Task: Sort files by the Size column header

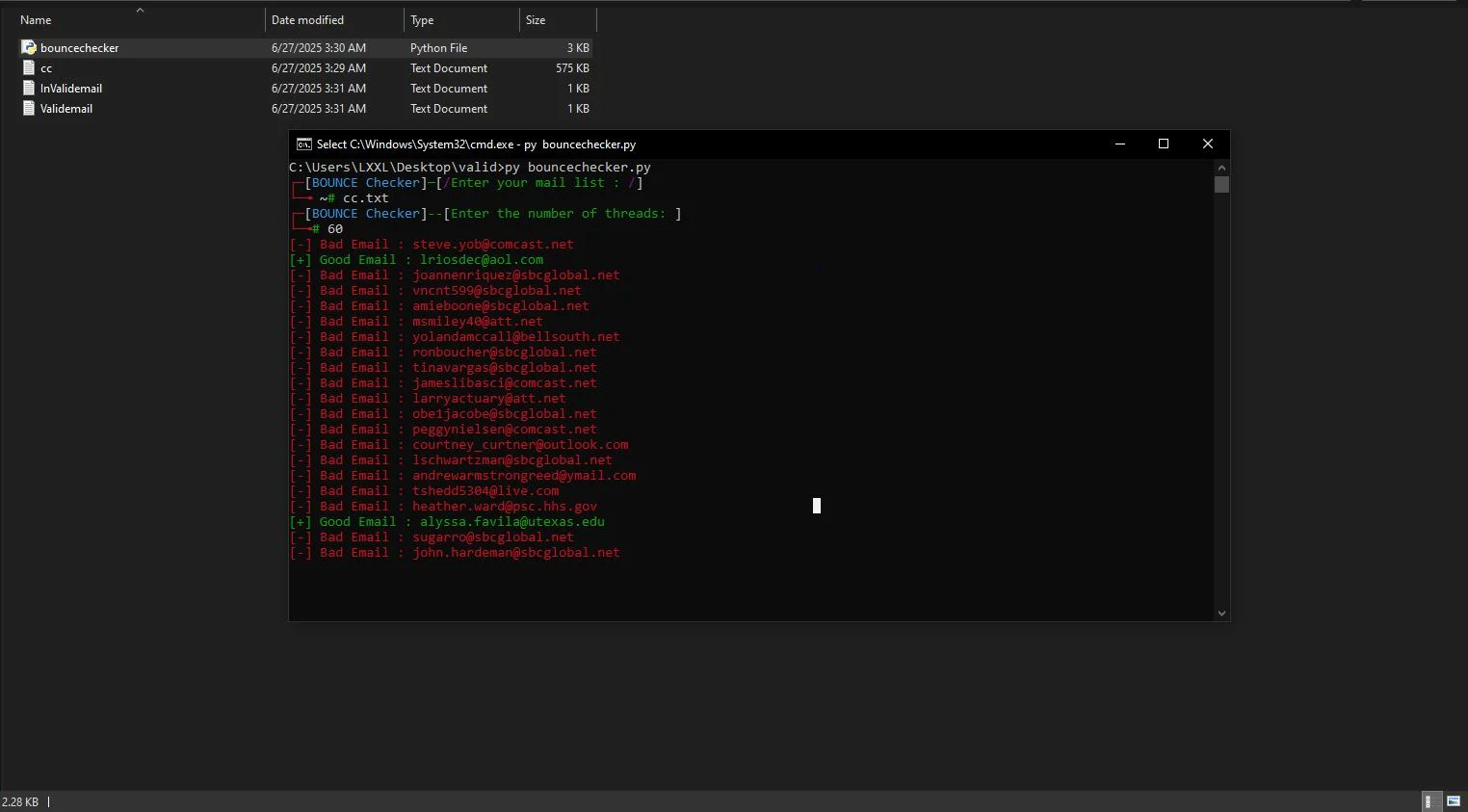Action: pos(536,20)
